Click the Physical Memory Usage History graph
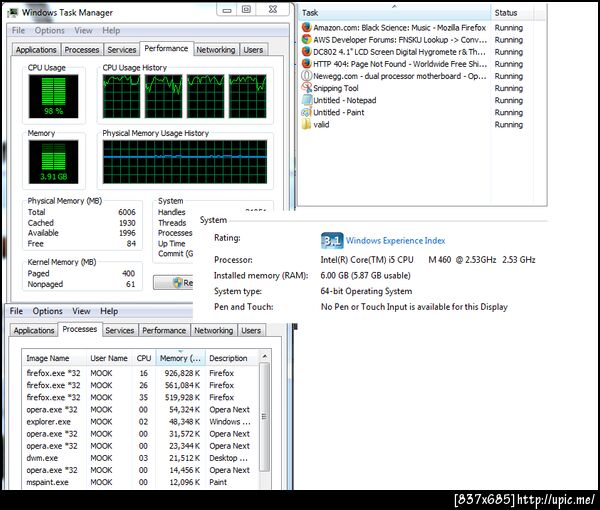600x510 pixels. pos(185,162)
